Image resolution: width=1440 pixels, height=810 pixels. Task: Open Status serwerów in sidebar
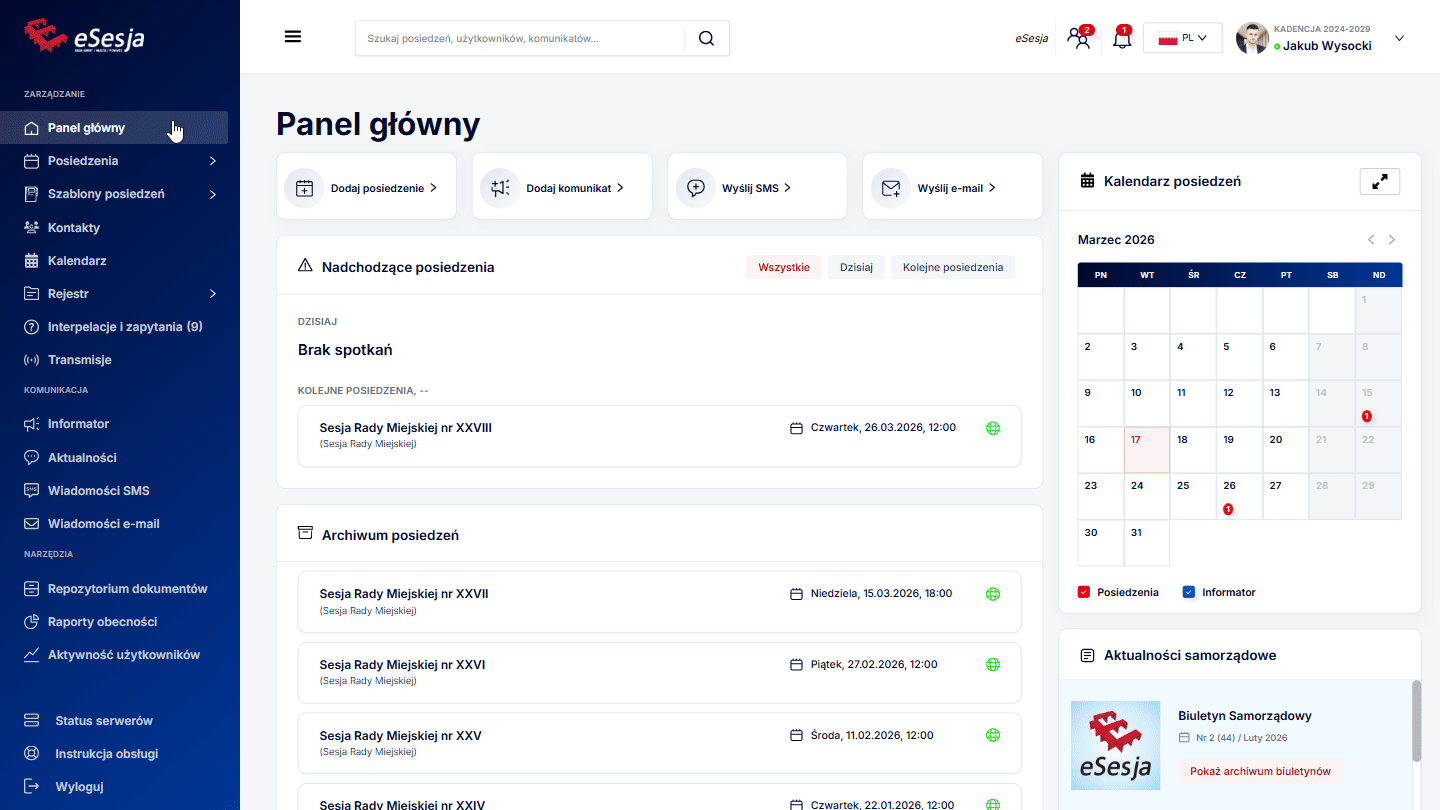click(x=104, y=720)
